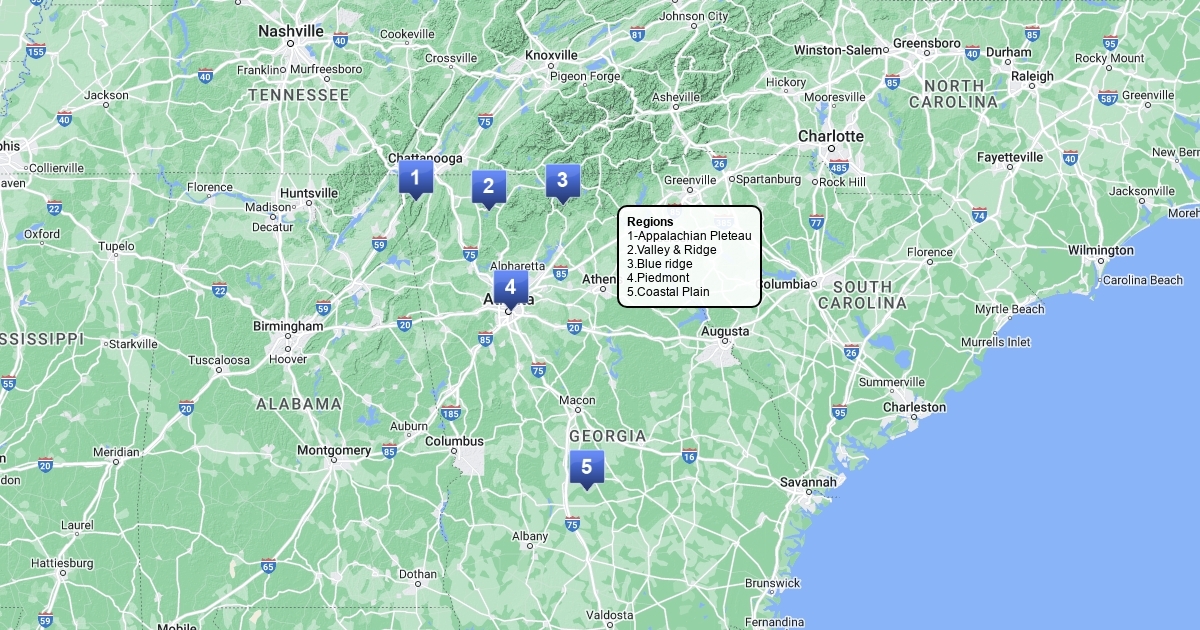Screen dimensions: 1200x630
Task: Click the GEORGIA state label
Action: 607,436
